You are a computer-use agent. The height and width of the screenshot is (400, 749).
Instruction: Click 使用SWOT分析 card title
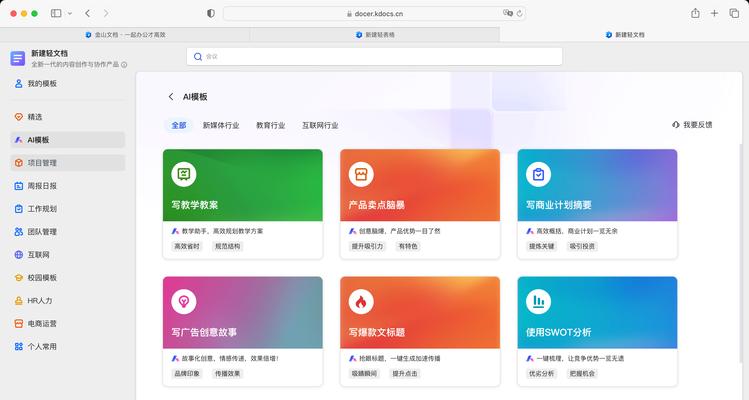point(558,332)
